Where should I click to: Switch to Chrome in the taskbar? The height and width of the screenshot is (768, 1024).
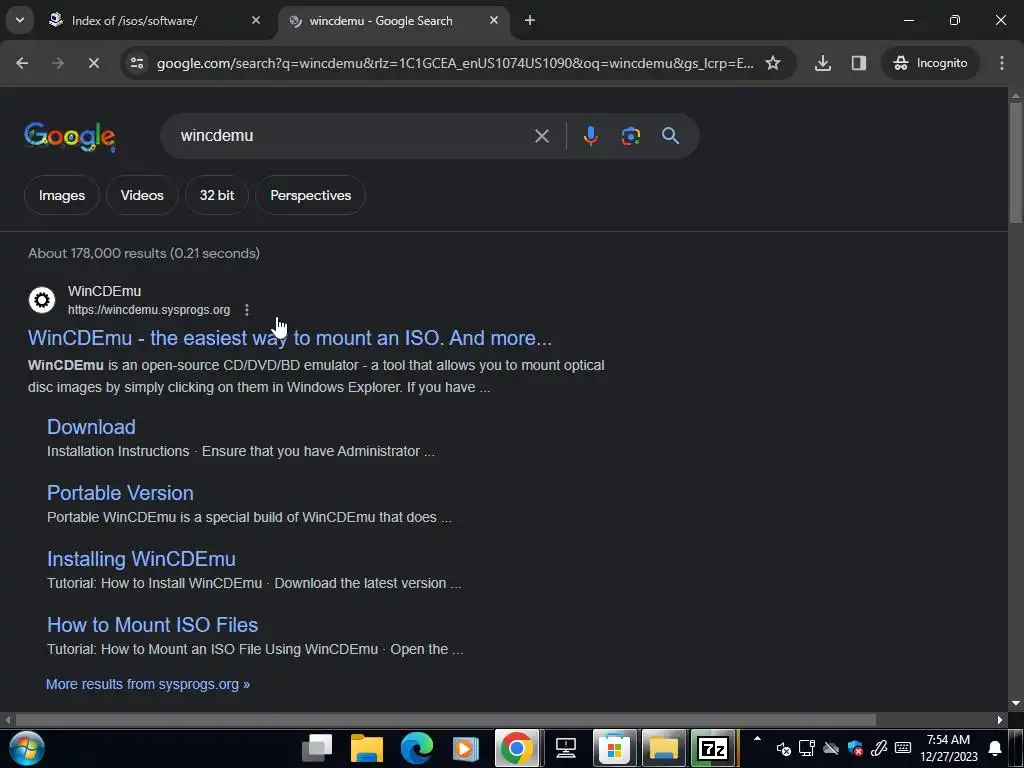517,748
